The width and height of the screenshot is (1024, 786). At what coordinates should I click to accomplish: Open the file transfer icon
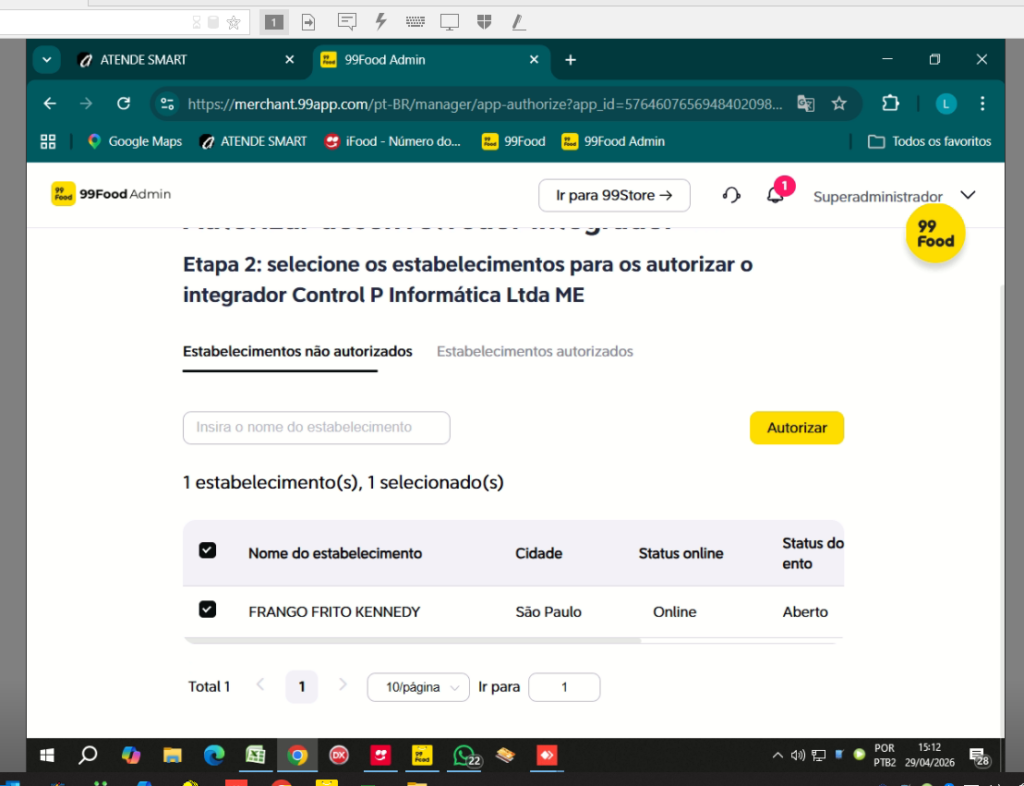[x=308, y=22]
